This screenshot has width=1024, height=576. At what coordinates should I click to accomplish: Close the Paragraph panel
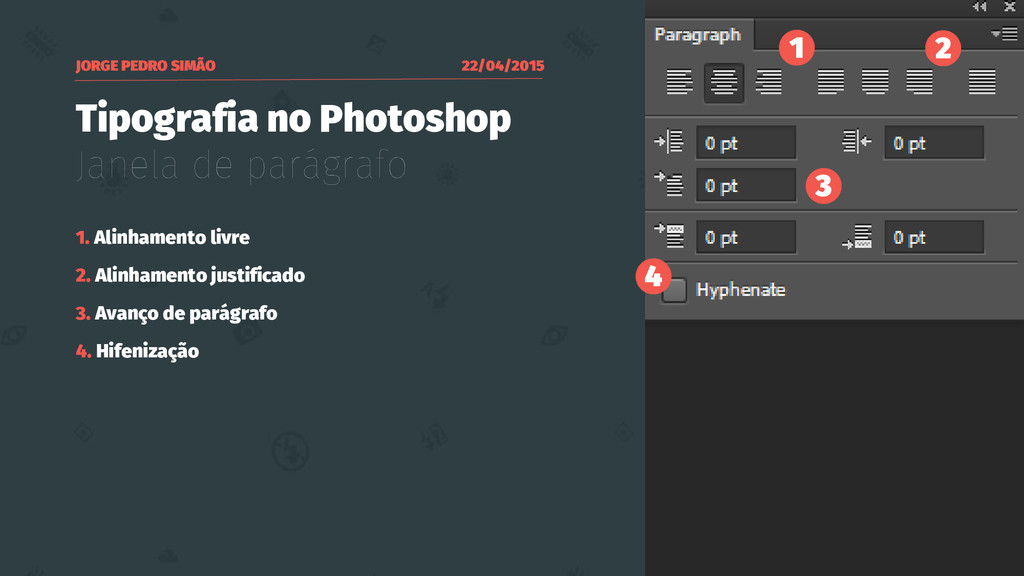pos(1010,7)
